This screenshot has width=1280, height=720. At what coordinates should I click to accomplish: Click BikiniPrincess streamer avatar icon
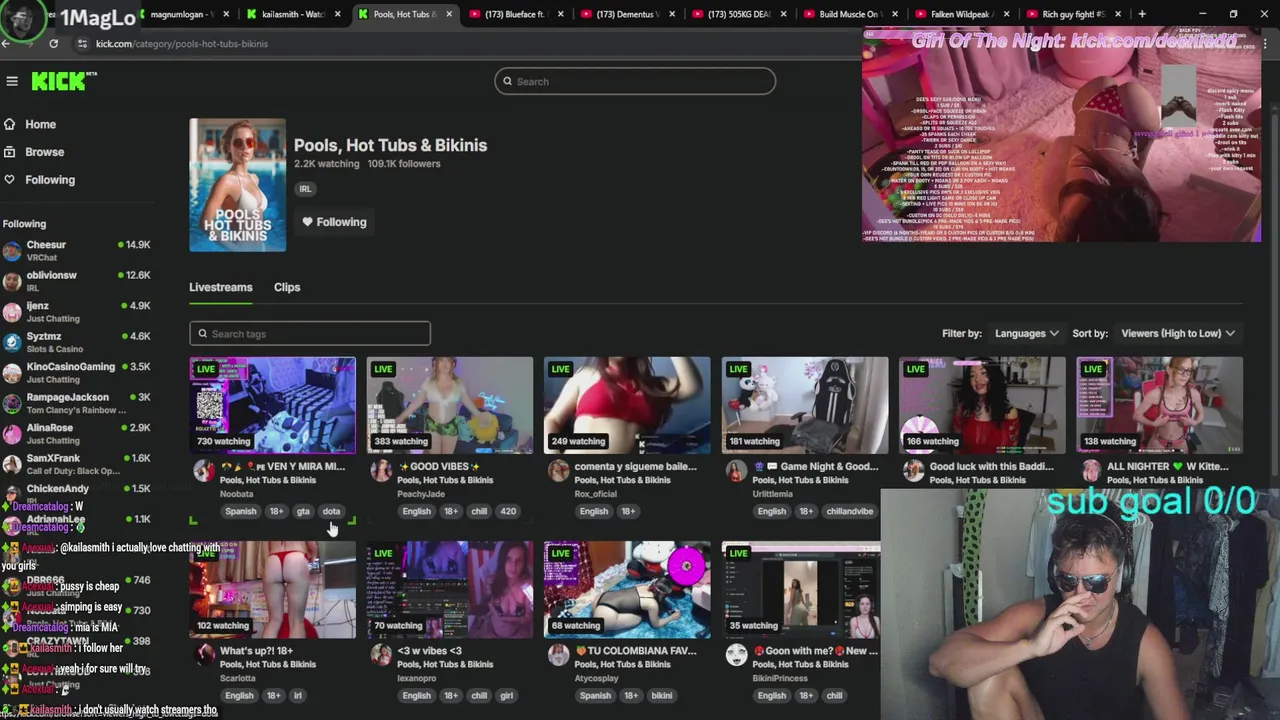pyautogui.click(x=736, y=655)
